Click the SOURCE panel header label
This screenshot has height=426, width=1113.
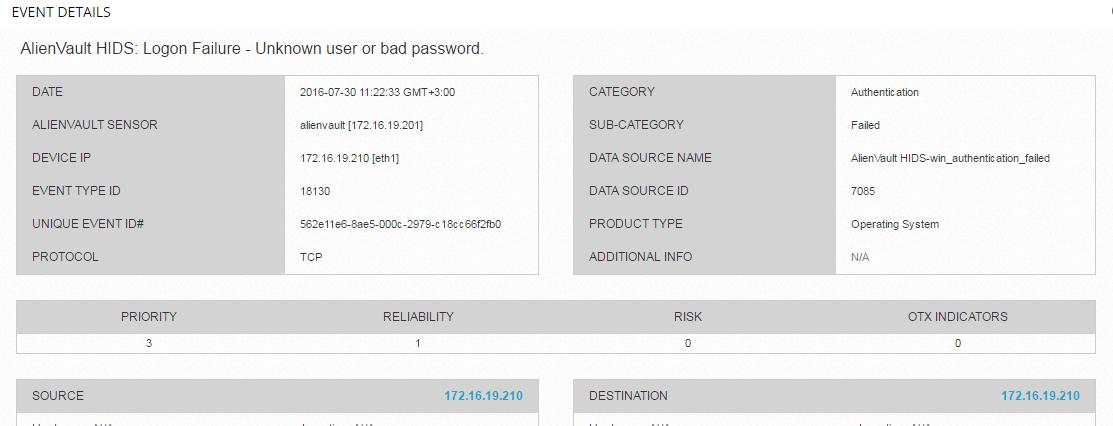pyautogui.click(x=57, y=395)
